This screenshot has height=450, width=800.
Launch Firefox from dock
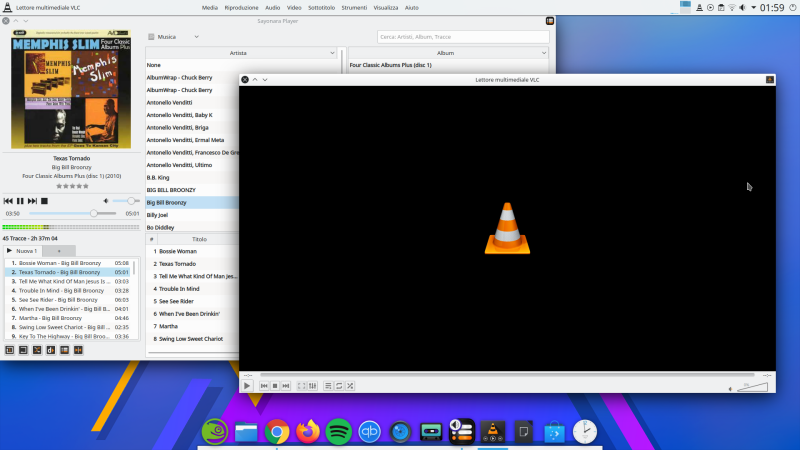pyautogui.click(x=308, y=432)
